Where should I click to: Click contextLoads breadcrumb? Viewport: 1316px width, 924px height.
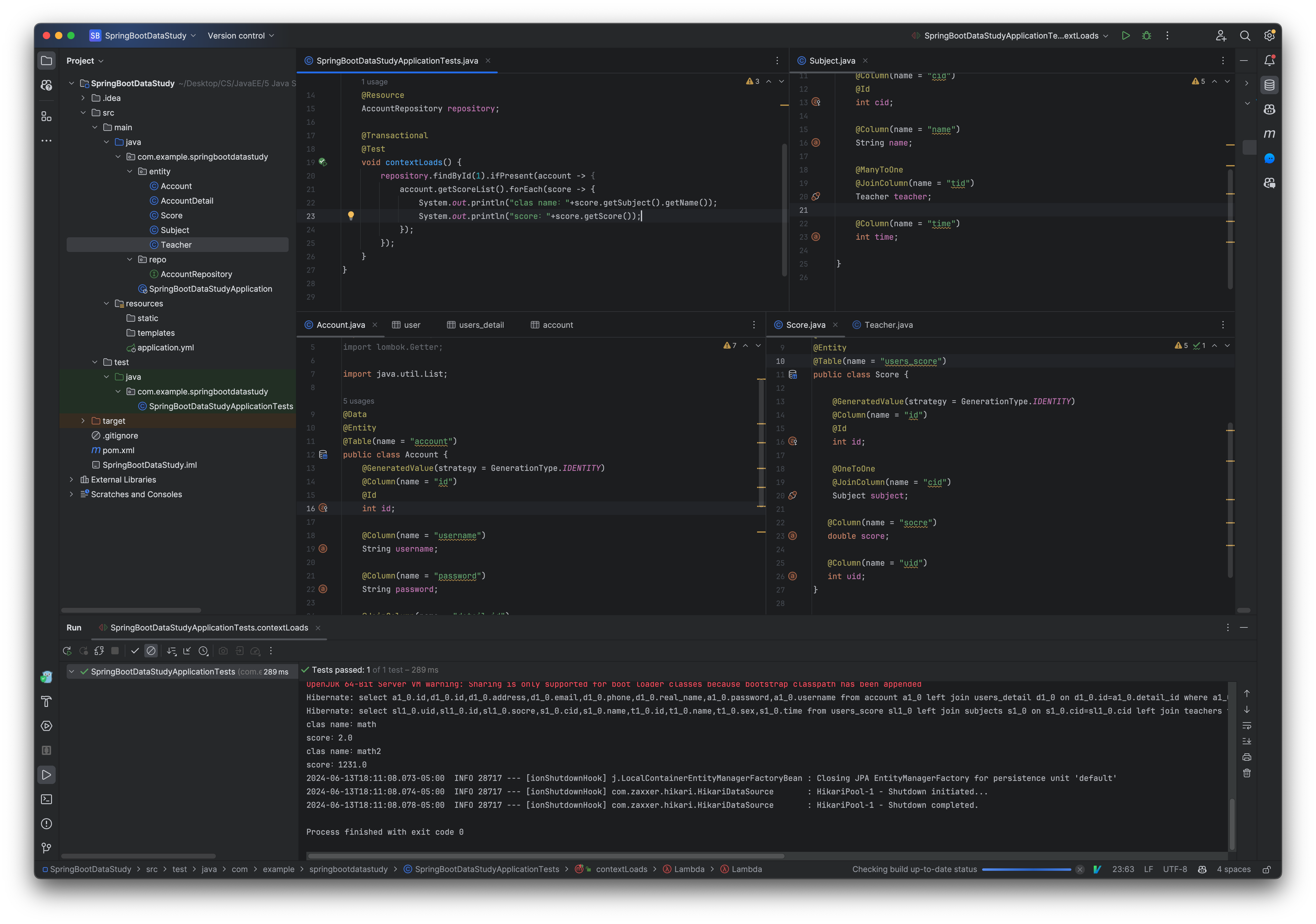(x=621, y=870)
